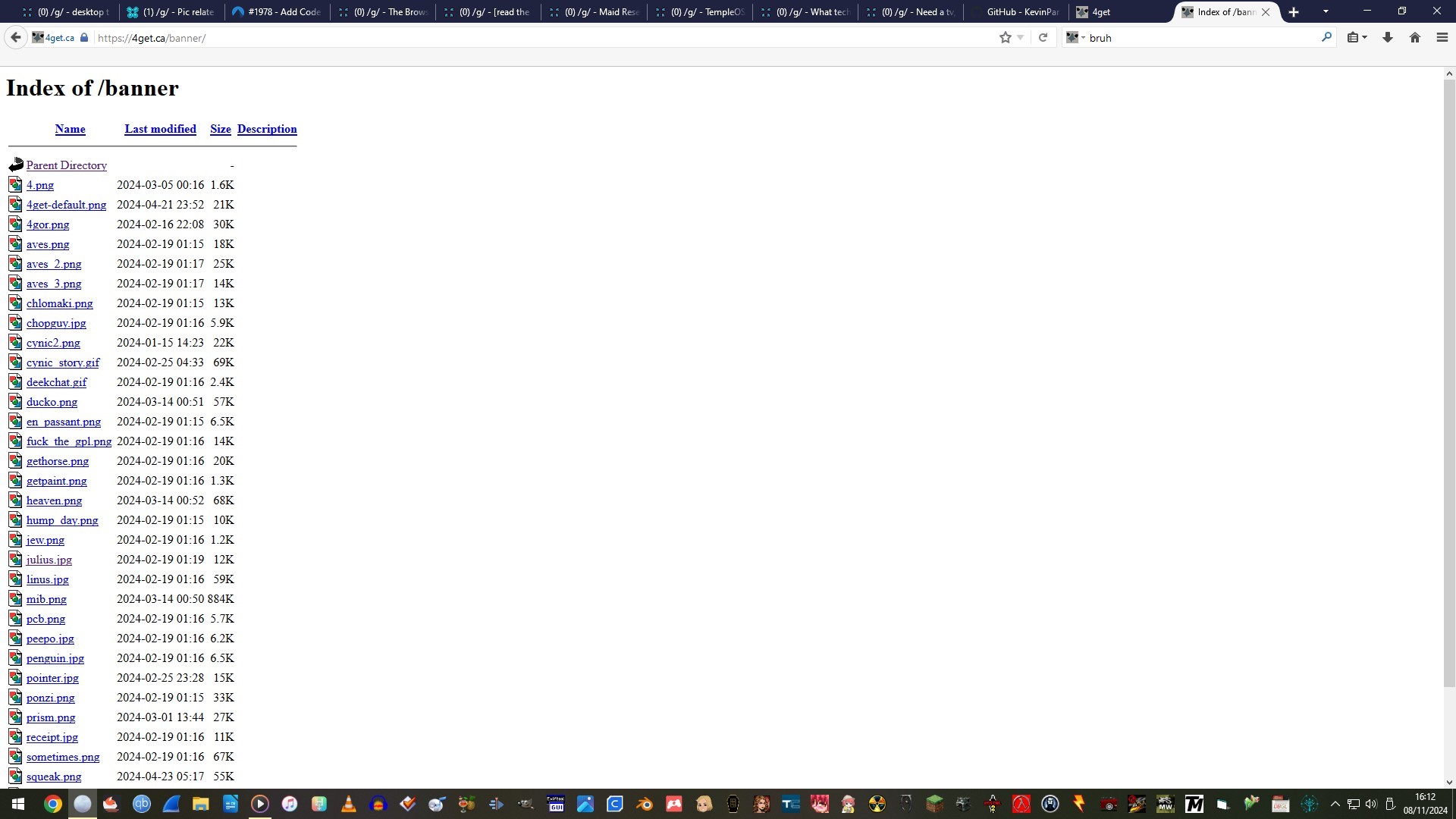Switch to the #1978 - Add Code tab

tap(284, 12)
